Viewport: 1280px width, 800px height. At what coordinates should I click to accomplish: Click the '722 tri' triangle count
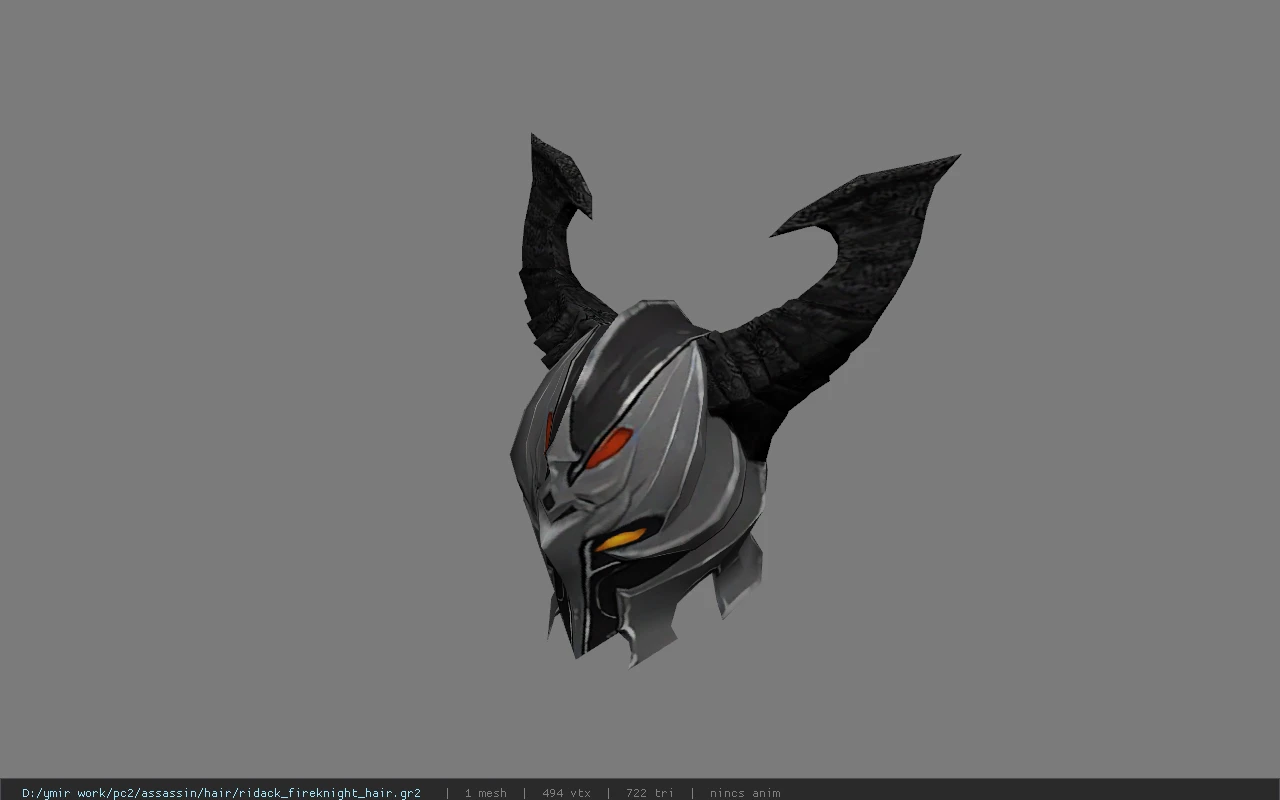[650, 793]
